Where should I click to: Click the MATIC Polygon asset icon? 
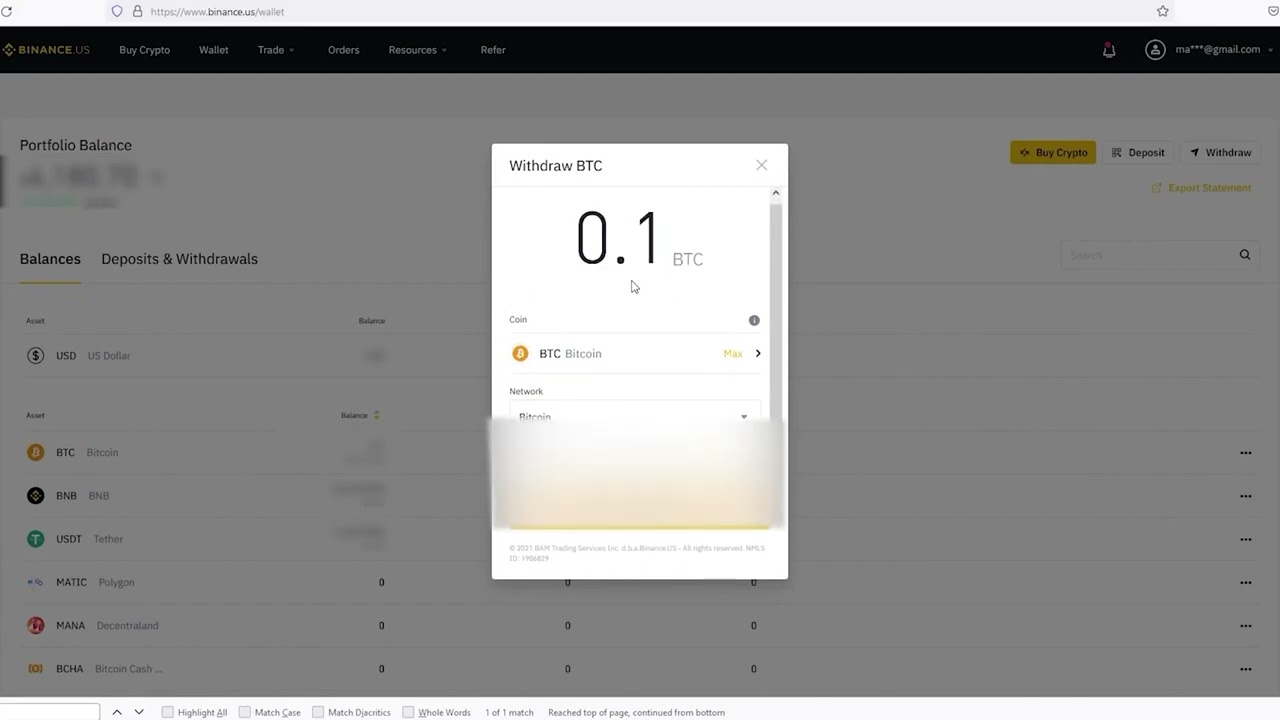click(36, 582)
